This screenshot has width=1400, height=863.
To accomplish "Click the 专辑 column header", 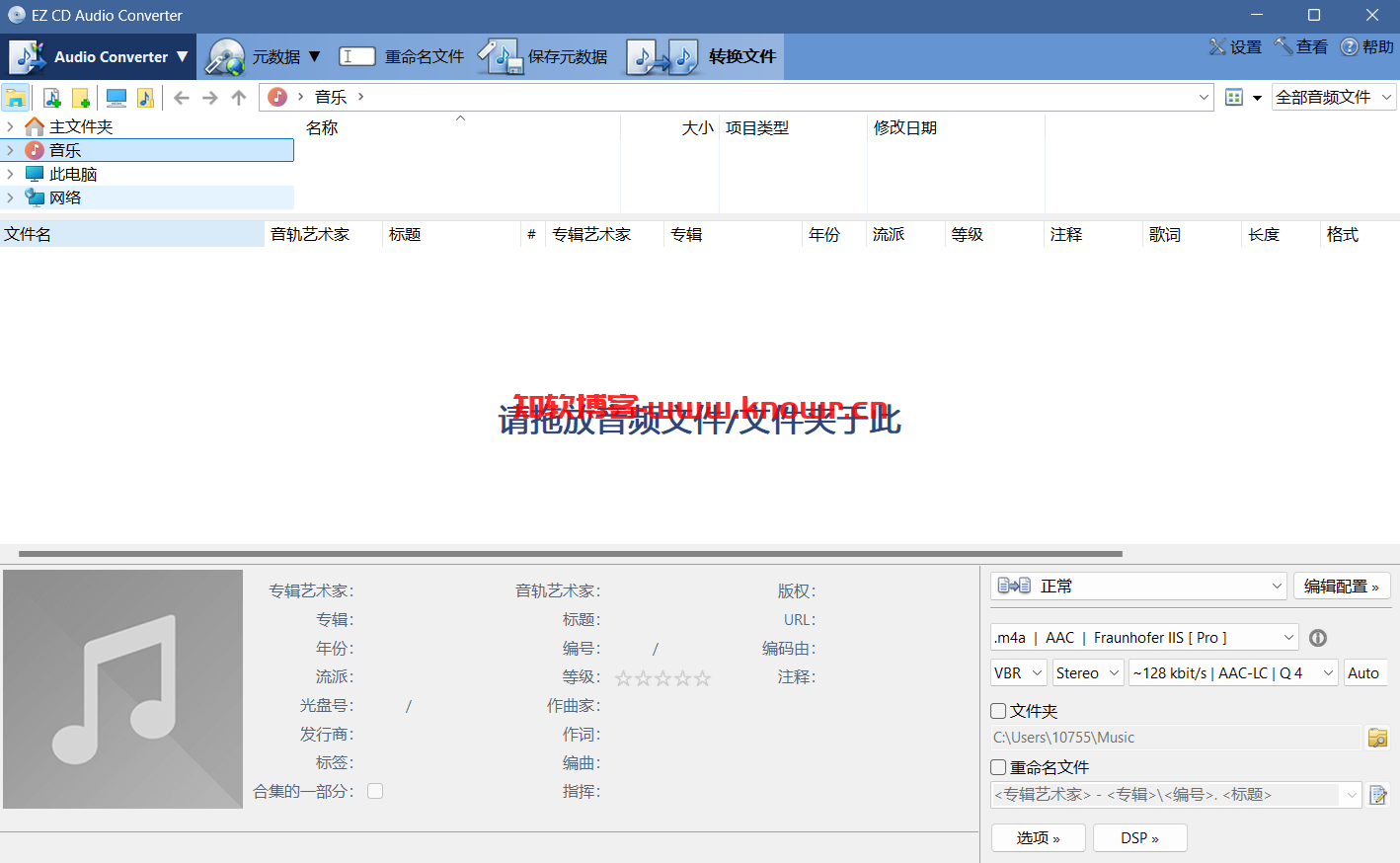I will 733,234.
